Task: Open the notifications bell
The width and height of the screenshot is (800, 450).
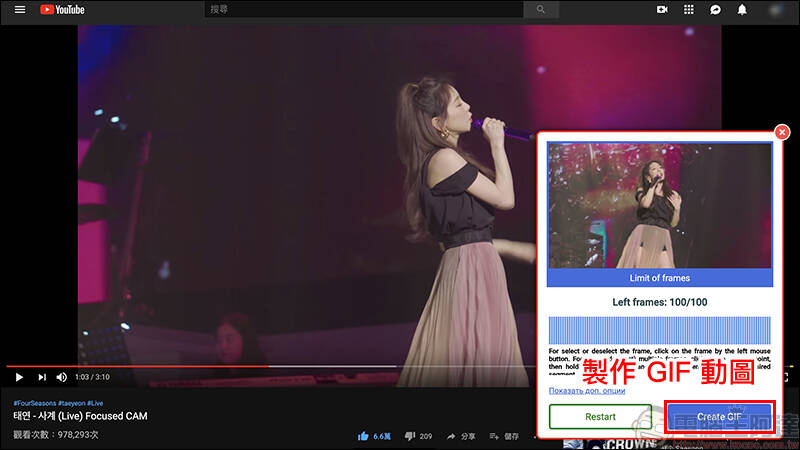Action: pos(742,9)
